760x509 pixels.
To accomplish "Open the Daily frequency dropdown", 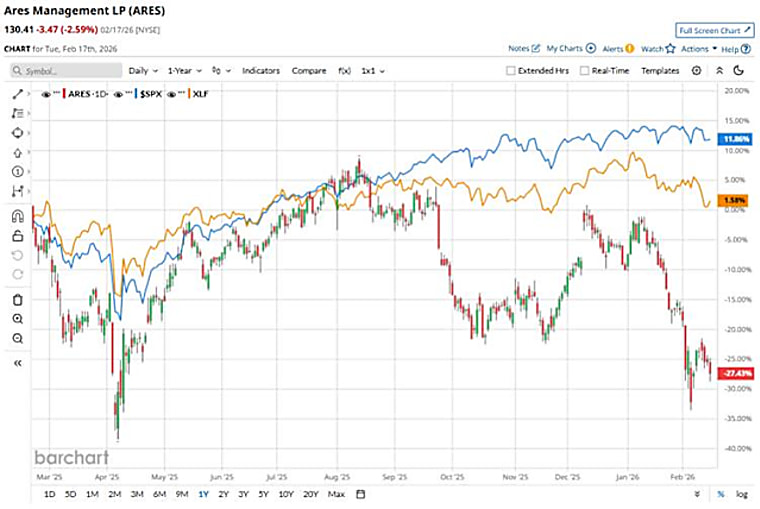I will click(x=143, y=71).
